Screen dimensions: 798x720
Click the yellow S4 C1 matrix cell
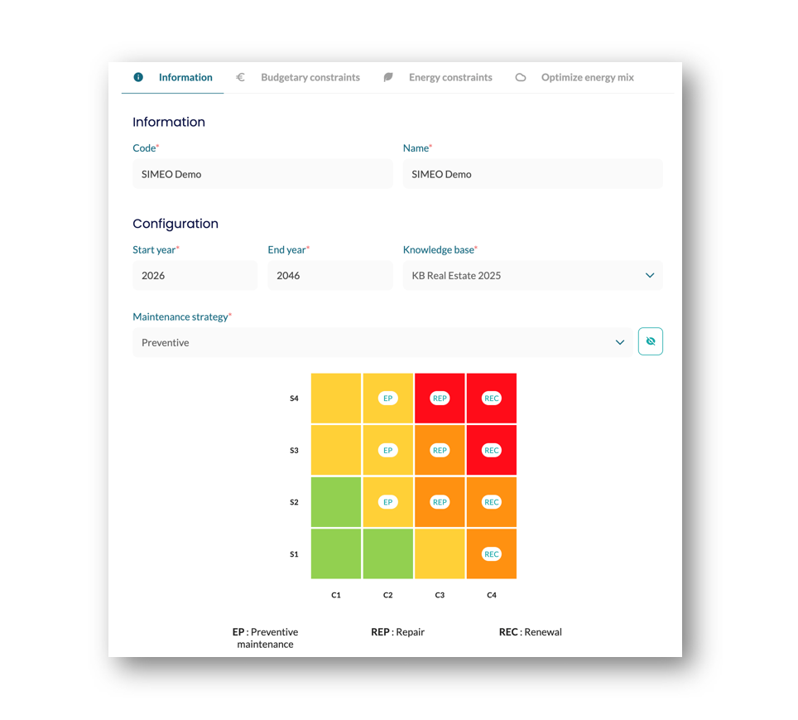[336, 398]
